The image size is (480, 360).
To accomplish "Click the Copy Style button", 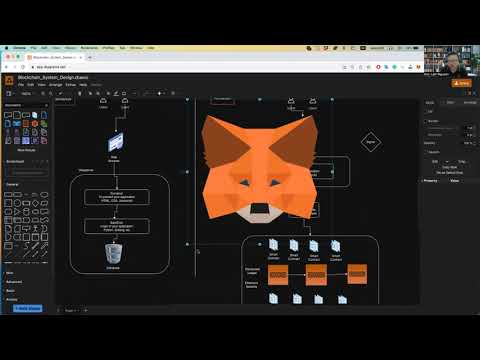I will pos(449,167).
